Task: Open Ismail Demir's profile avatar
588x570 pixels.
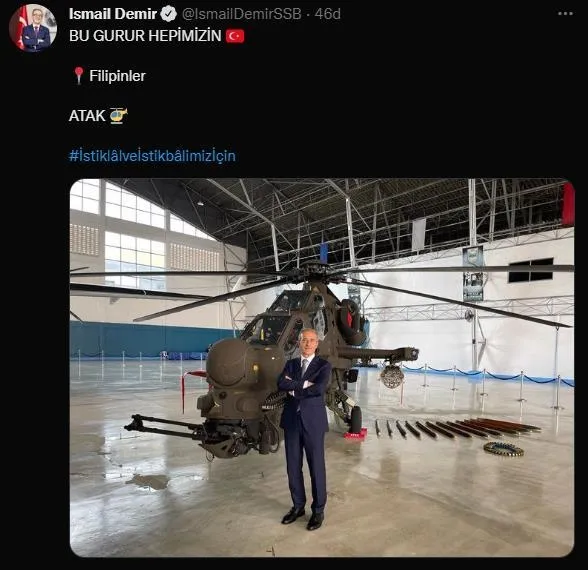Action: (33, 27)
